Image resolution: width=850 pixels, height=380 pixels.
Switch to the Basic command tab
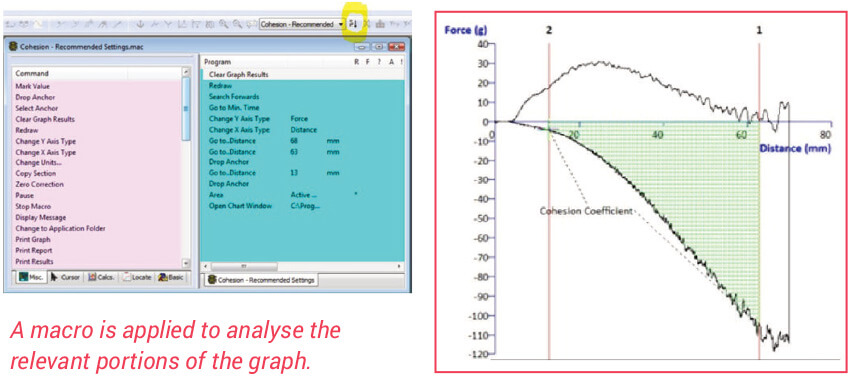tap(171, 277)
